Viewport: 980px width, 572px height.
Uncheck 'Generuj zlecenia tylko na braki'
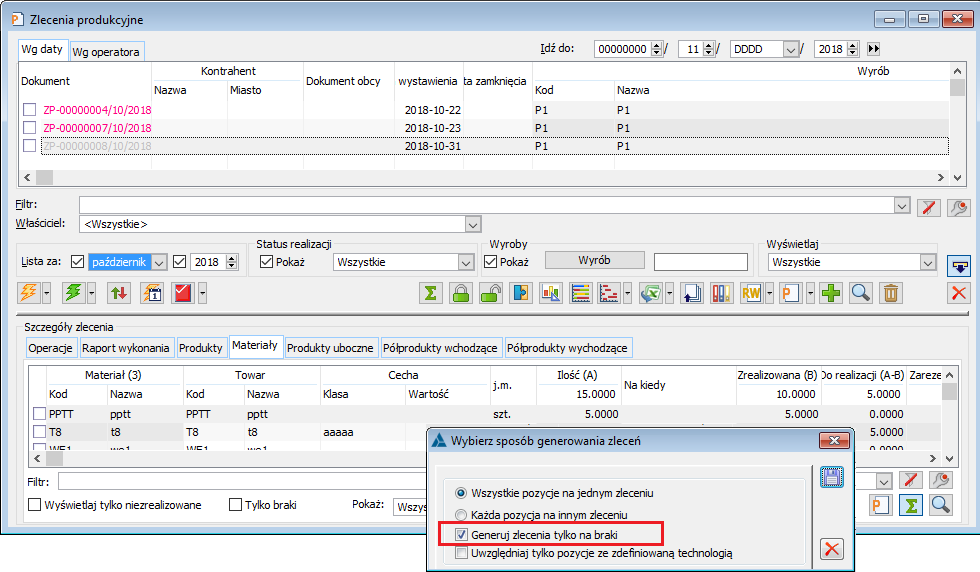click(x=461, y=535)
